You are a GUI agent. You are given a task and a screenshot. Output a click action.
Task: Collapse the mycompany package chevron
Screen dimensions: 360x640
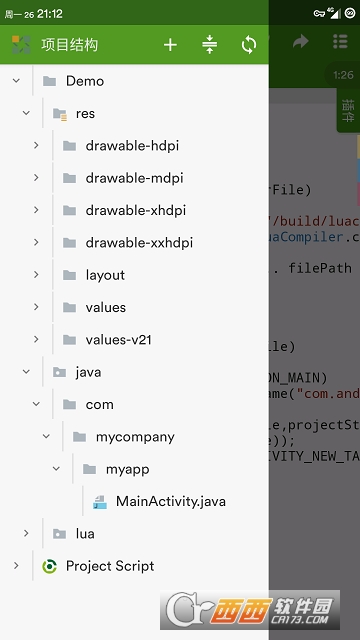(x=46, y=436)
